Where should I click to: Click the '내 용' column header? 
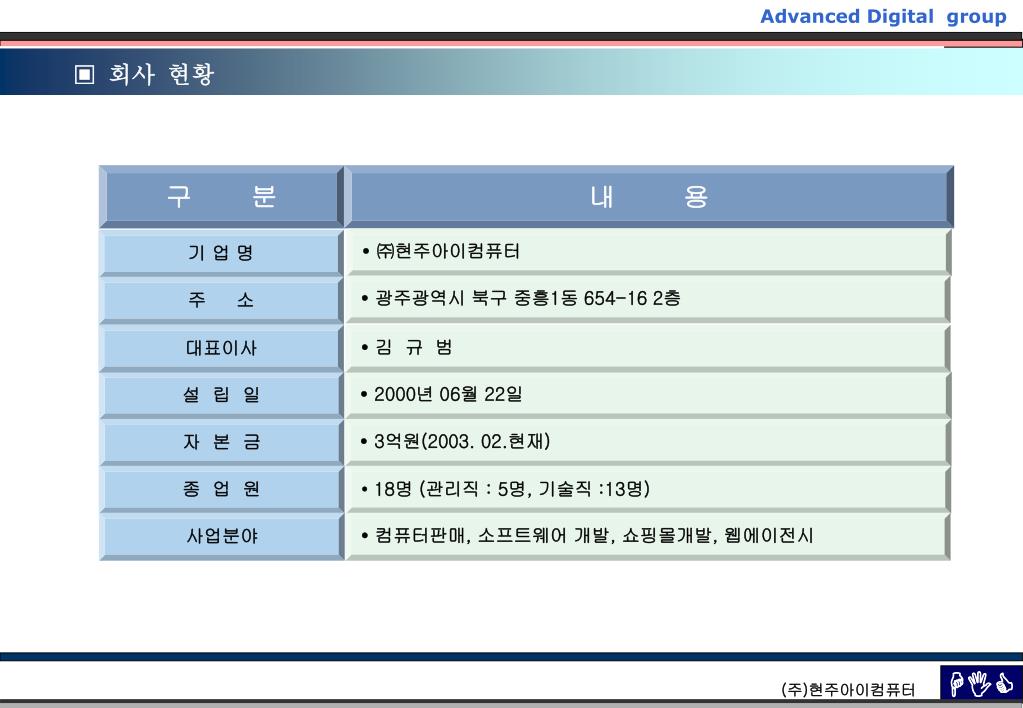[x=649, y=196]
